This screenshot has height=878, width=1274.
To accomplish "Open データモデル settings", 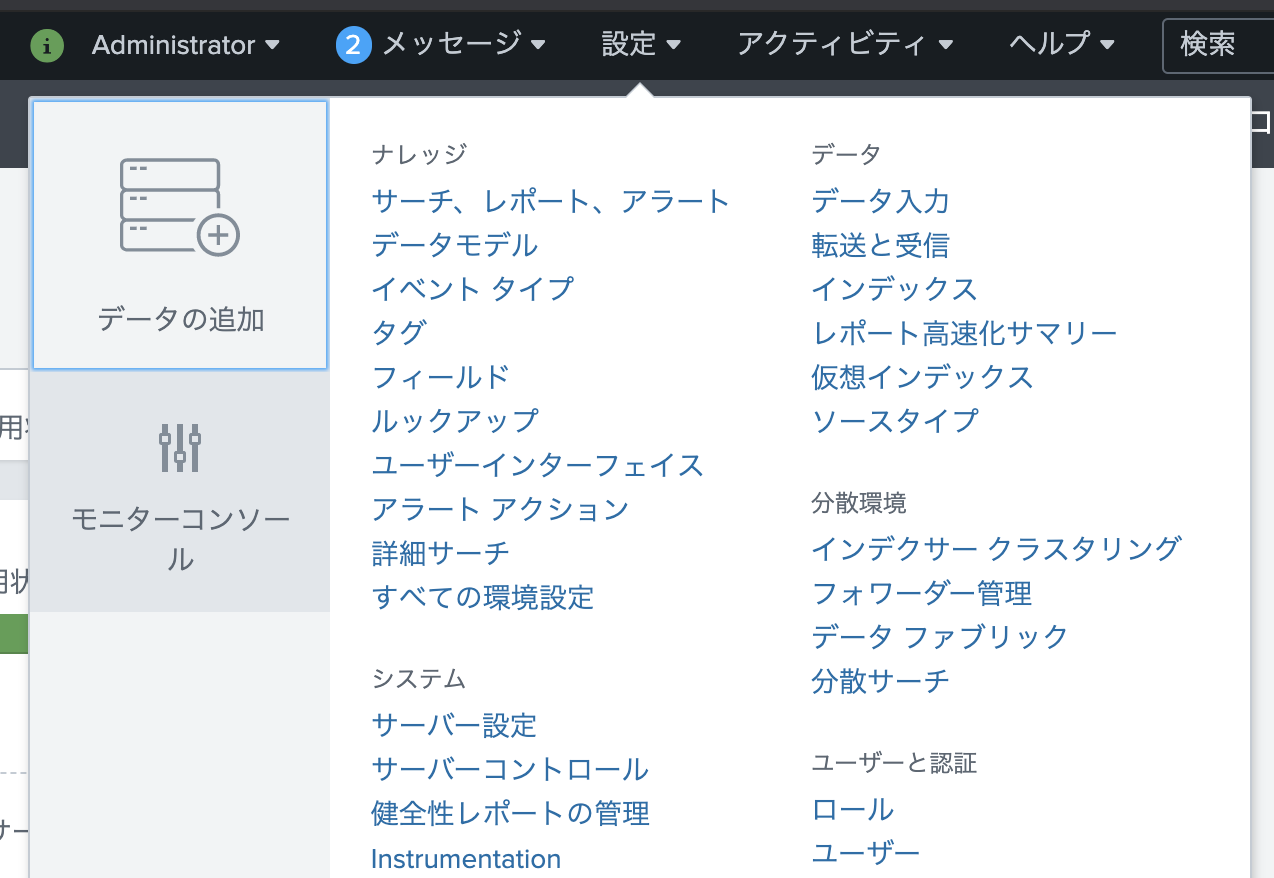I will click(x=455, y=245).
